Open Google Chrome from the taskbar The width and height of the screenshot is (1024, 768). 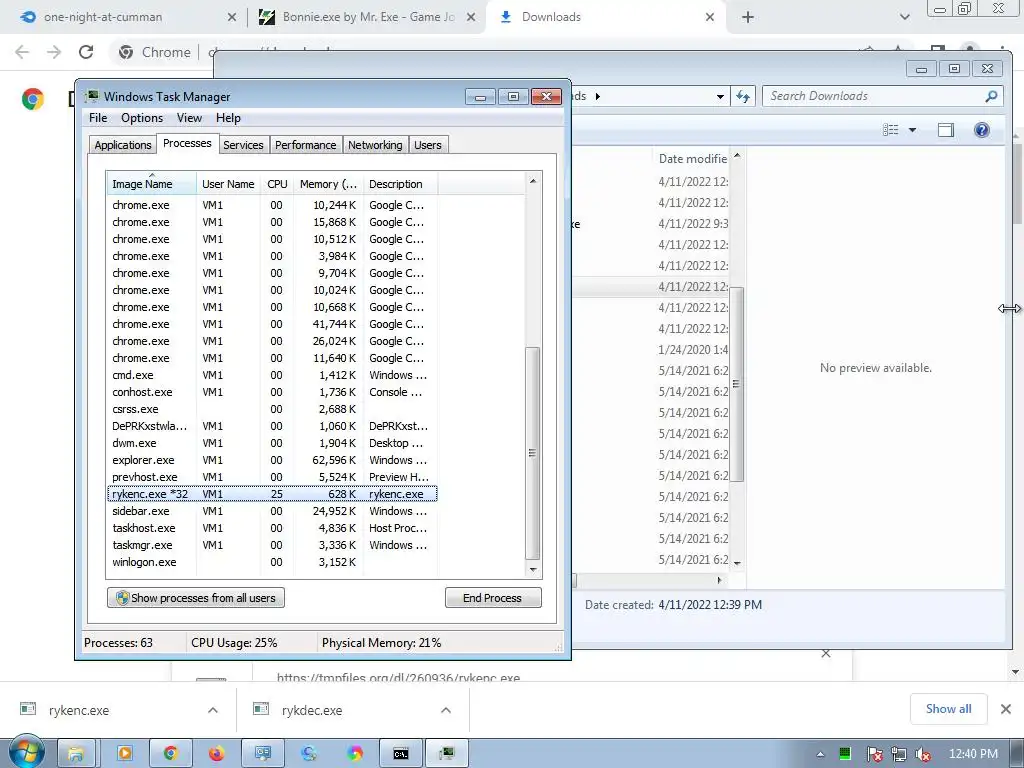click(170, 754)
